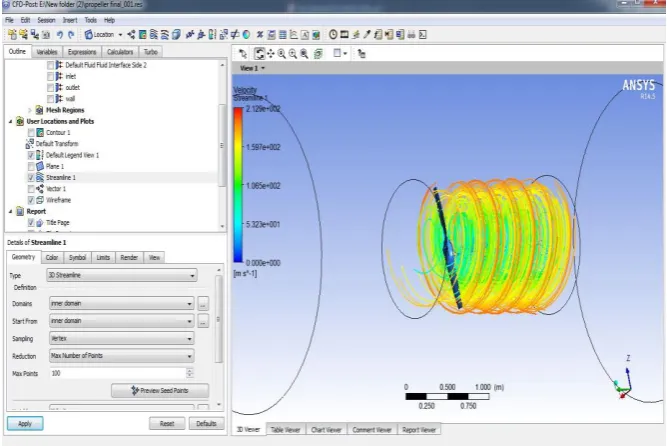Insert a Streamline via toolbar icon
The width and height of the screenshot is (667, 446).
[154, 34]
